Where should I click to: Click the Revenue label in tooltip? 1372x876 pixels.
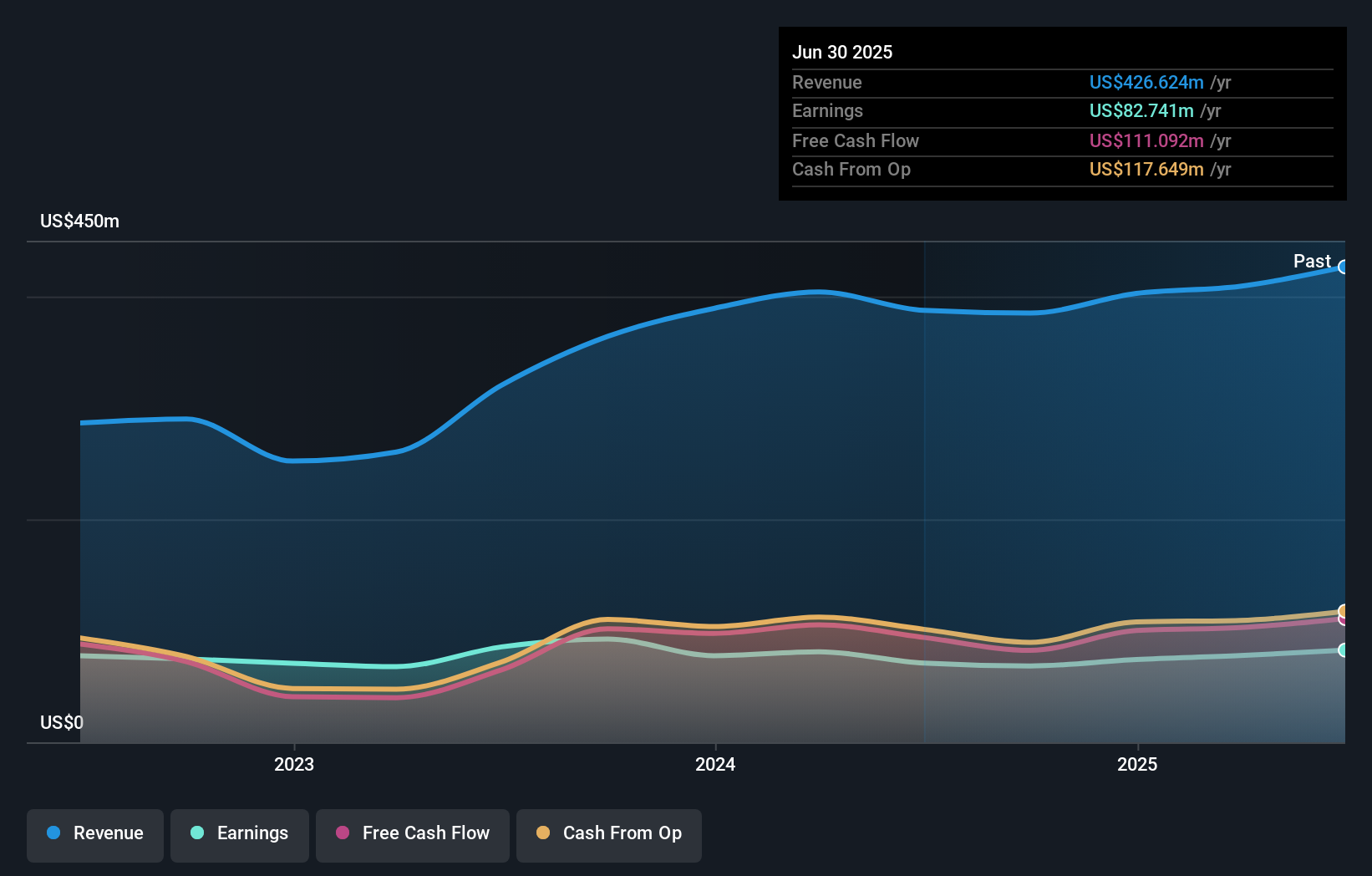tap(827, 82)
